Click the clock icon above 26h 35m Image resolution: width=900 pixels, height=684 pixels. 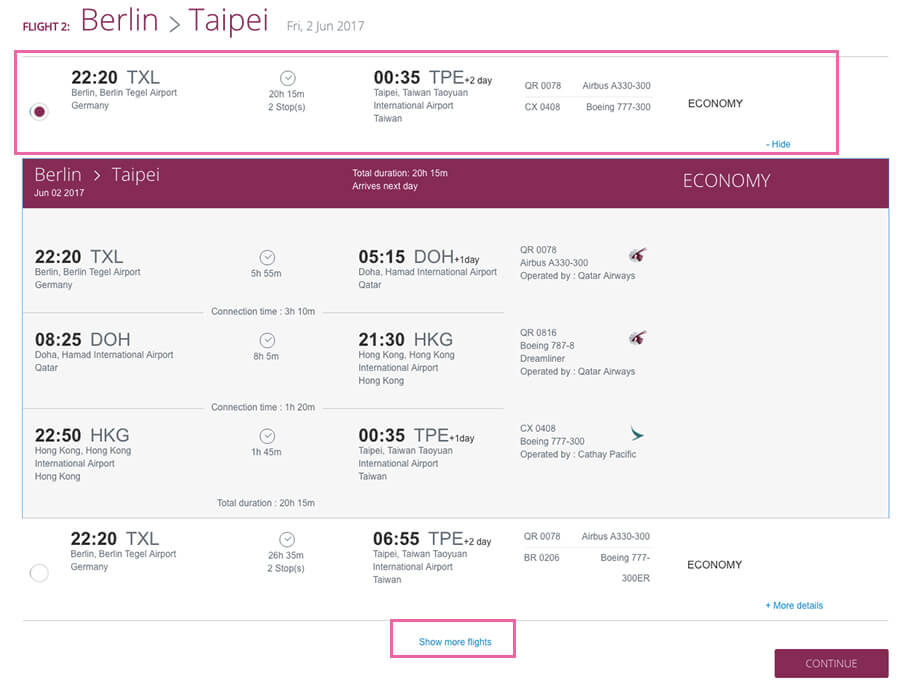[x=287, y=539]
